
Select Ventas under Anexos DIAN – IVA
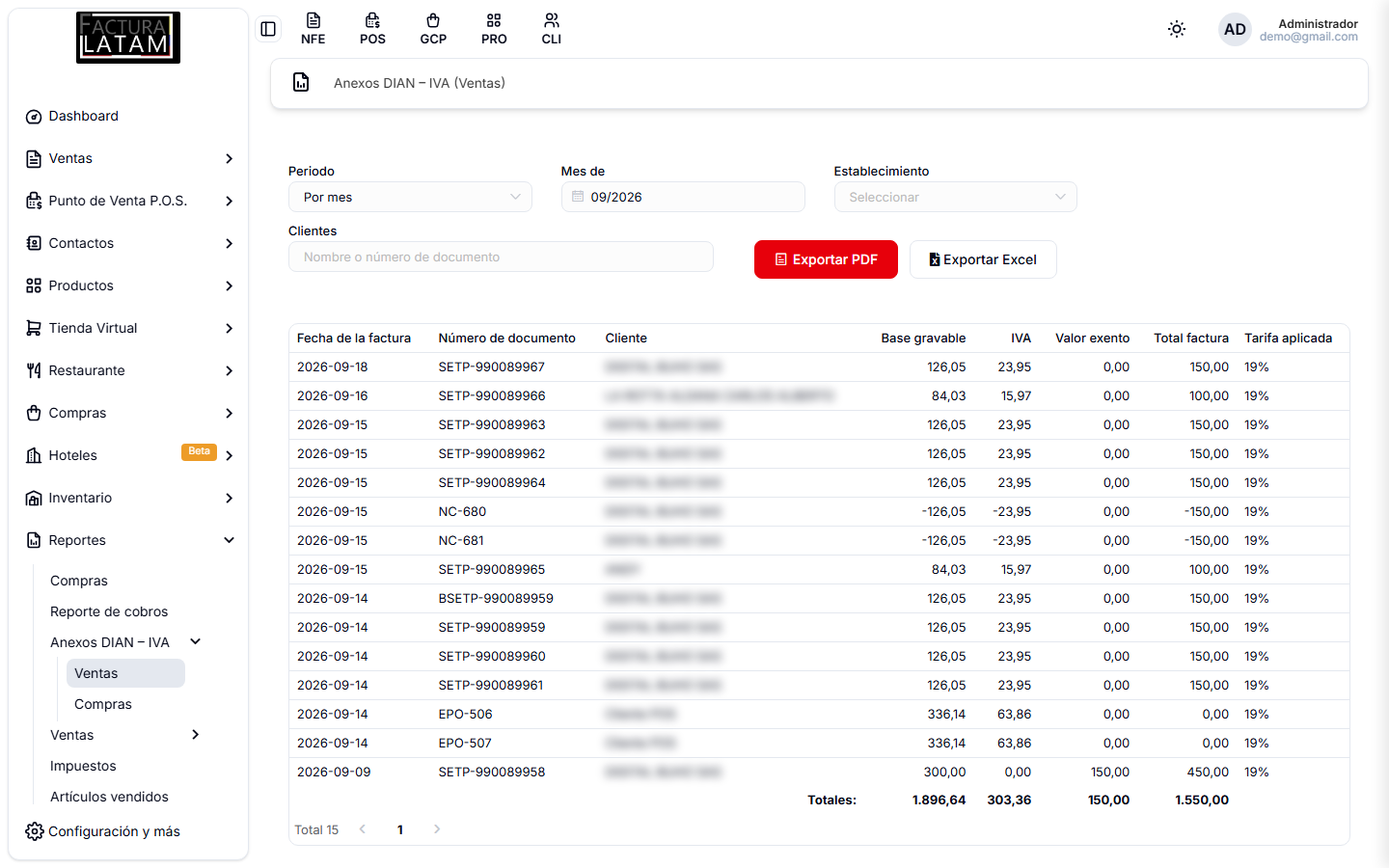click(125, 673)
